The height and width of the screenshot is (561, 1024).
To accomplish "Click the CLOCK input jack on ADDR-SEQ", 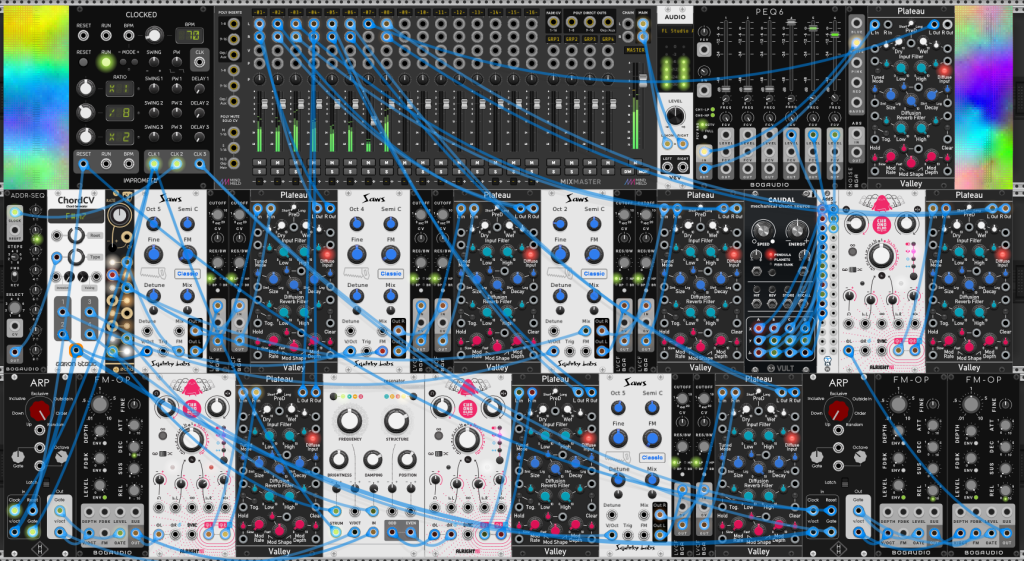I will pyautogui.click(x=14, y=212).
